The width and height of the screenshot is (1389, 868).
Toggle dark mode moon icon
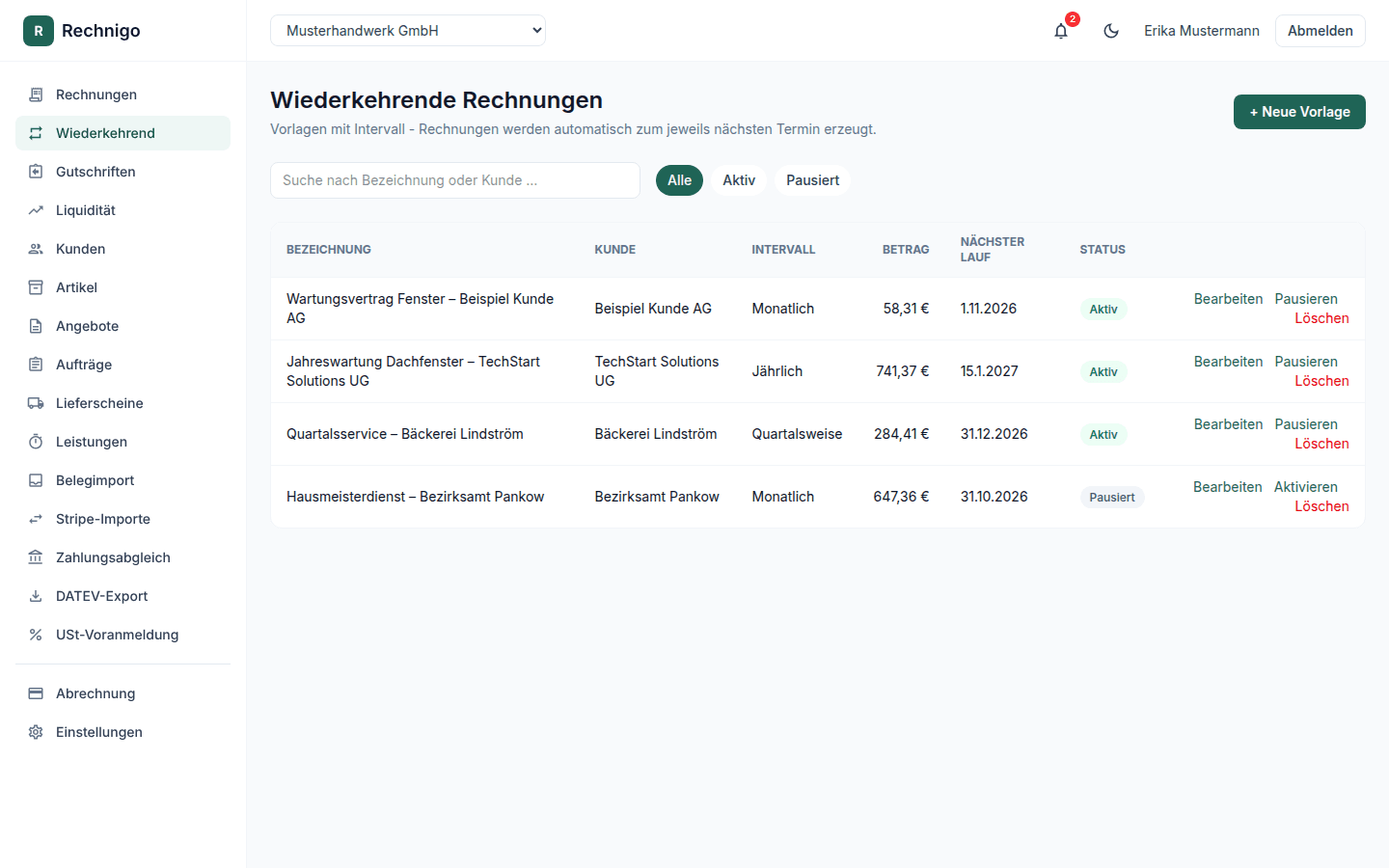[x=1111, y=31]
